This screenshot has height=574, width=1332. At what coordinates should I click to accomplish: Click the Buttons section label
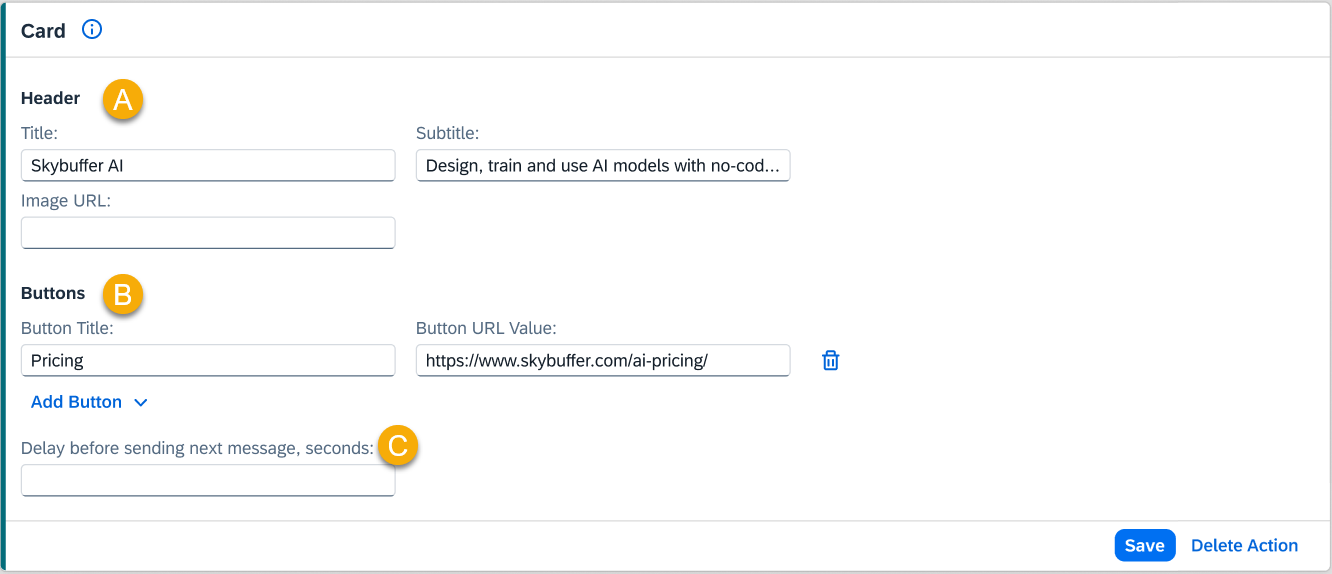coord(53,293)
